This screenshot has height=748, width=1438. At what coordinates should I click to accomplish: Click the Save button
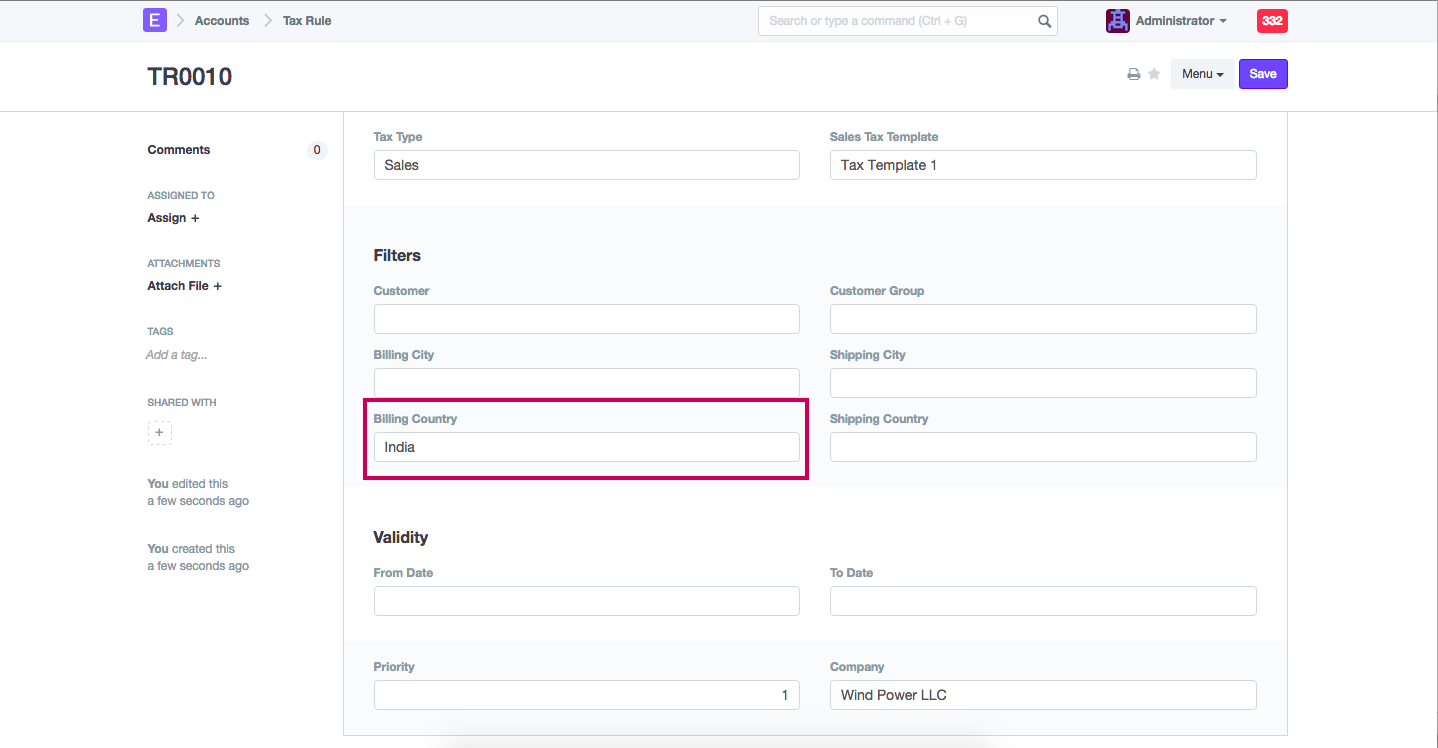(1263, 74)
